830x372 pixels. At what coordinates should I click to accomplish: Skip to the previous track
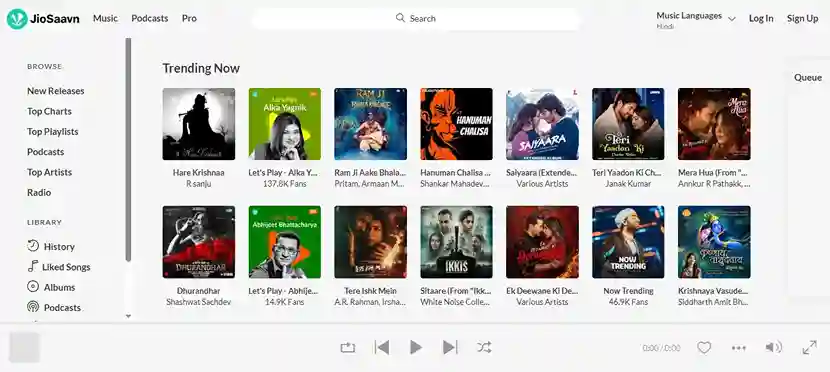point(382,348)
